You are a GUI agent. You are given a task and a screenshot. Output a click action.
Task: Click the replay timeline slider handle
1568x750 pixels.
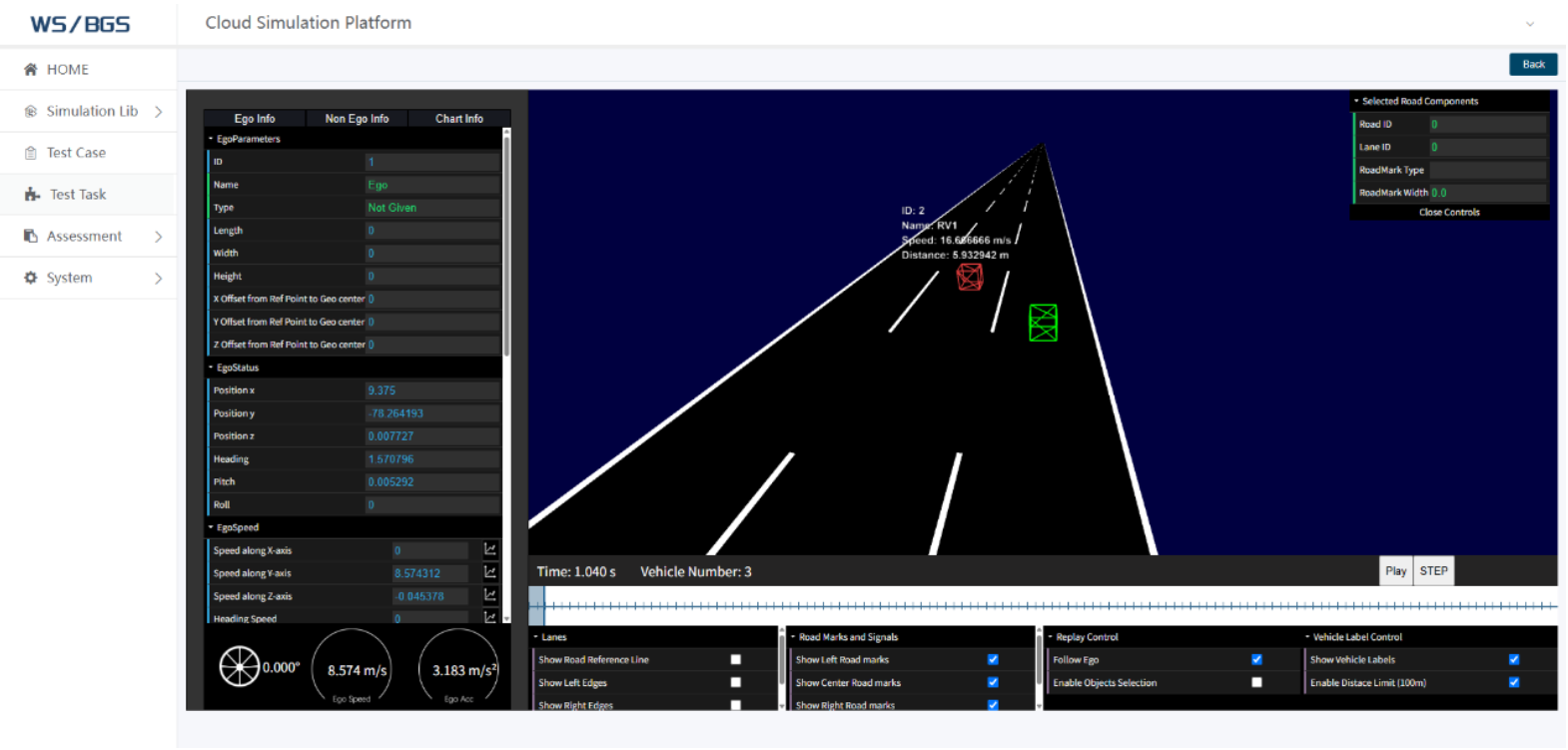pos(536,605)
